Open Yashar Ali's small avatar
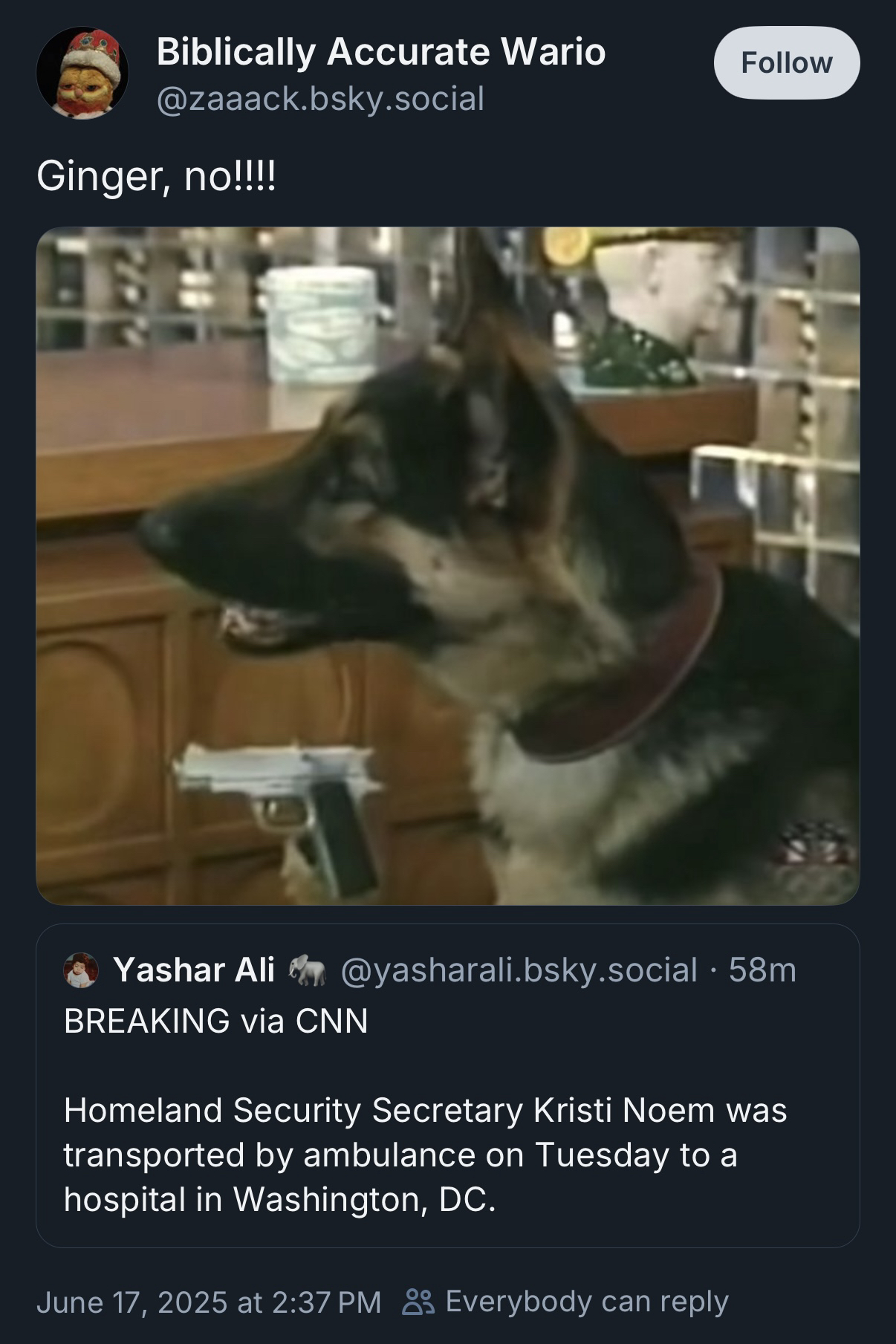This screenshot has height=1344, width=896. point(82,970)
